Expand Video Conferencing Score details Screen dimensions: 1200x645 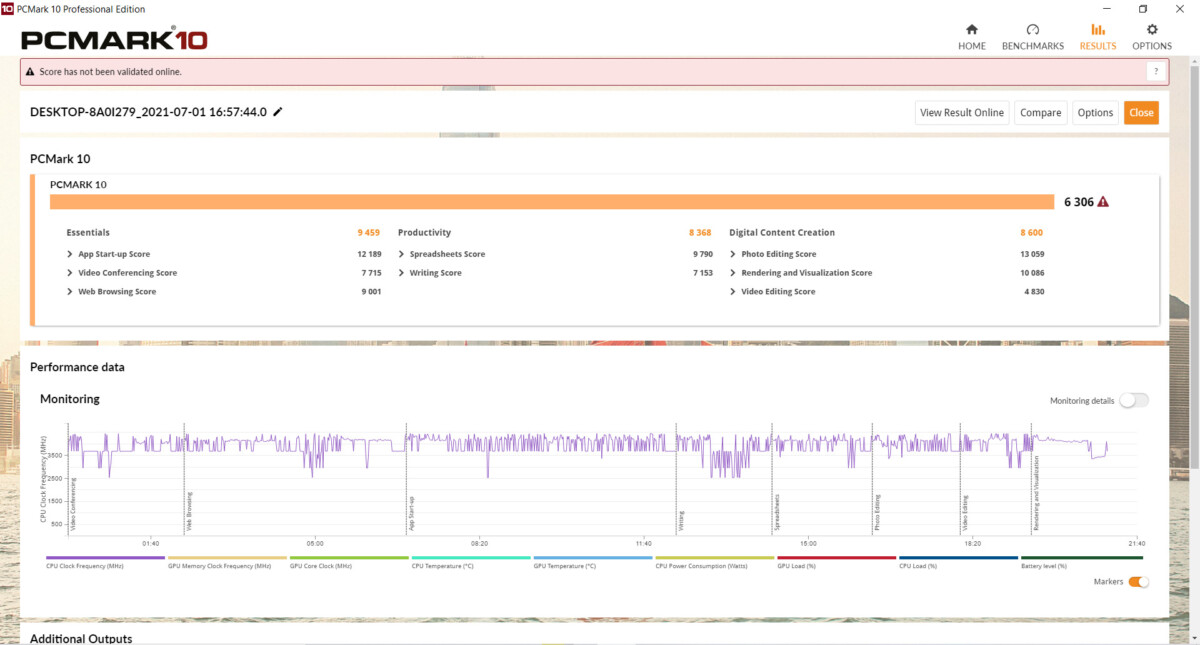[70, 273]
